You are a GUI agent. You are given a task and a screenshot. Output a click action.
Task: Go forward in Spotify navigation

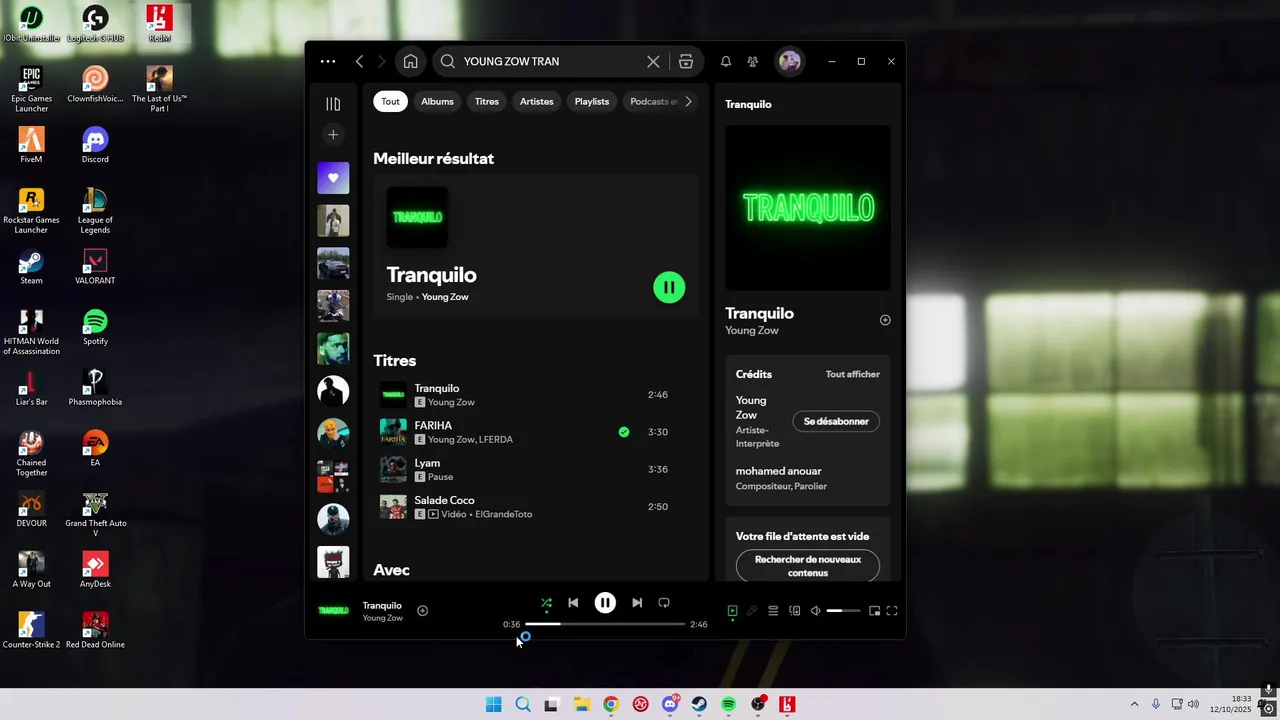coord(382,61)
